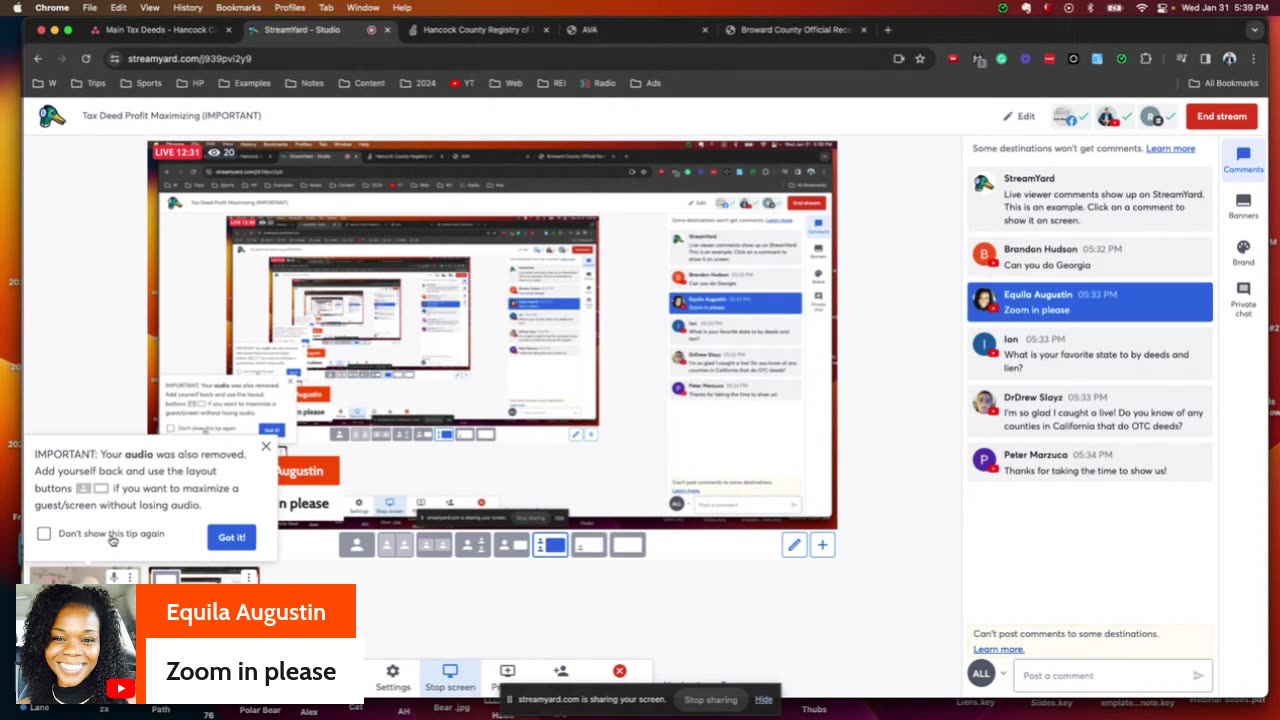Bookmark this page with the star
Screen dimensions: 1280x720
tap(920, 59)
